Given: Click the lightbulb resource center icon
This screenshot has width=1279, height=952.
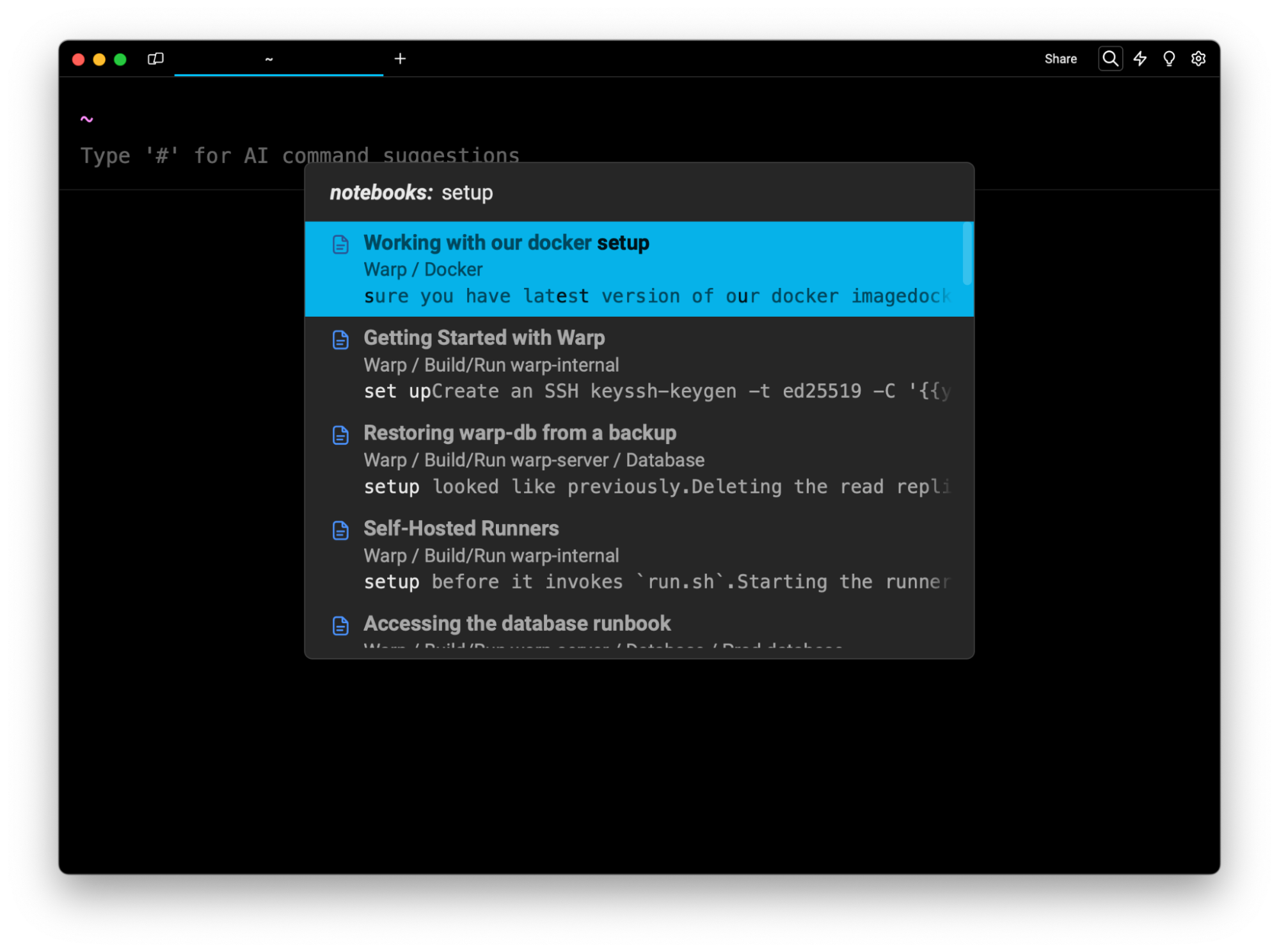Looking at the screenshot, I should [x=1168, y=59].
